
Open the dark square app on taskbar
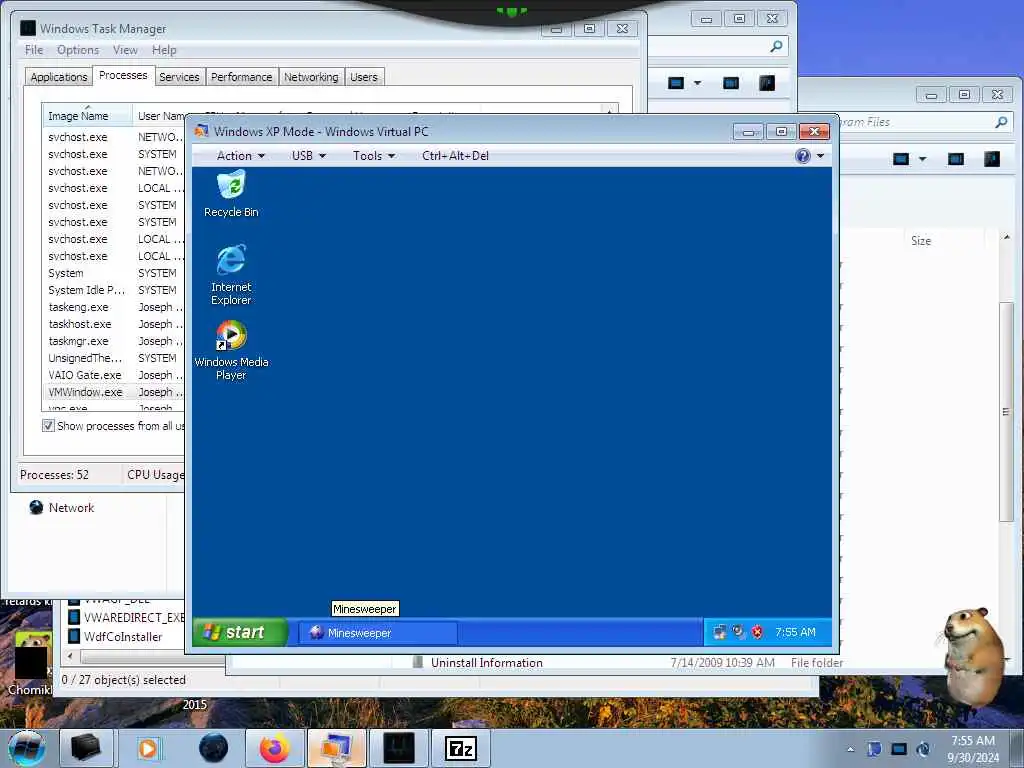click(399, 748)
